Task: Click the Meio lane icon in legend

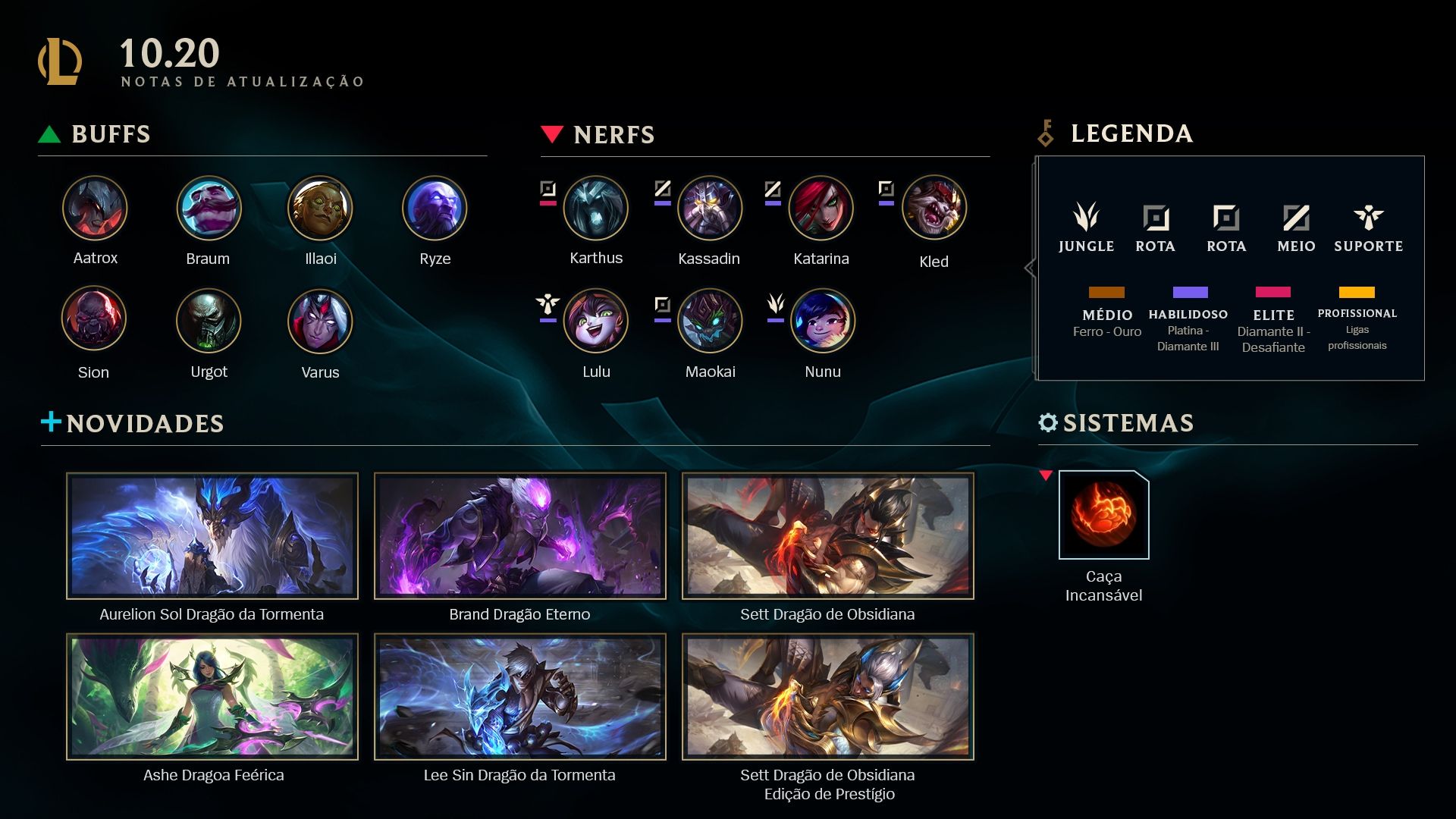Action: [1296, 218]
